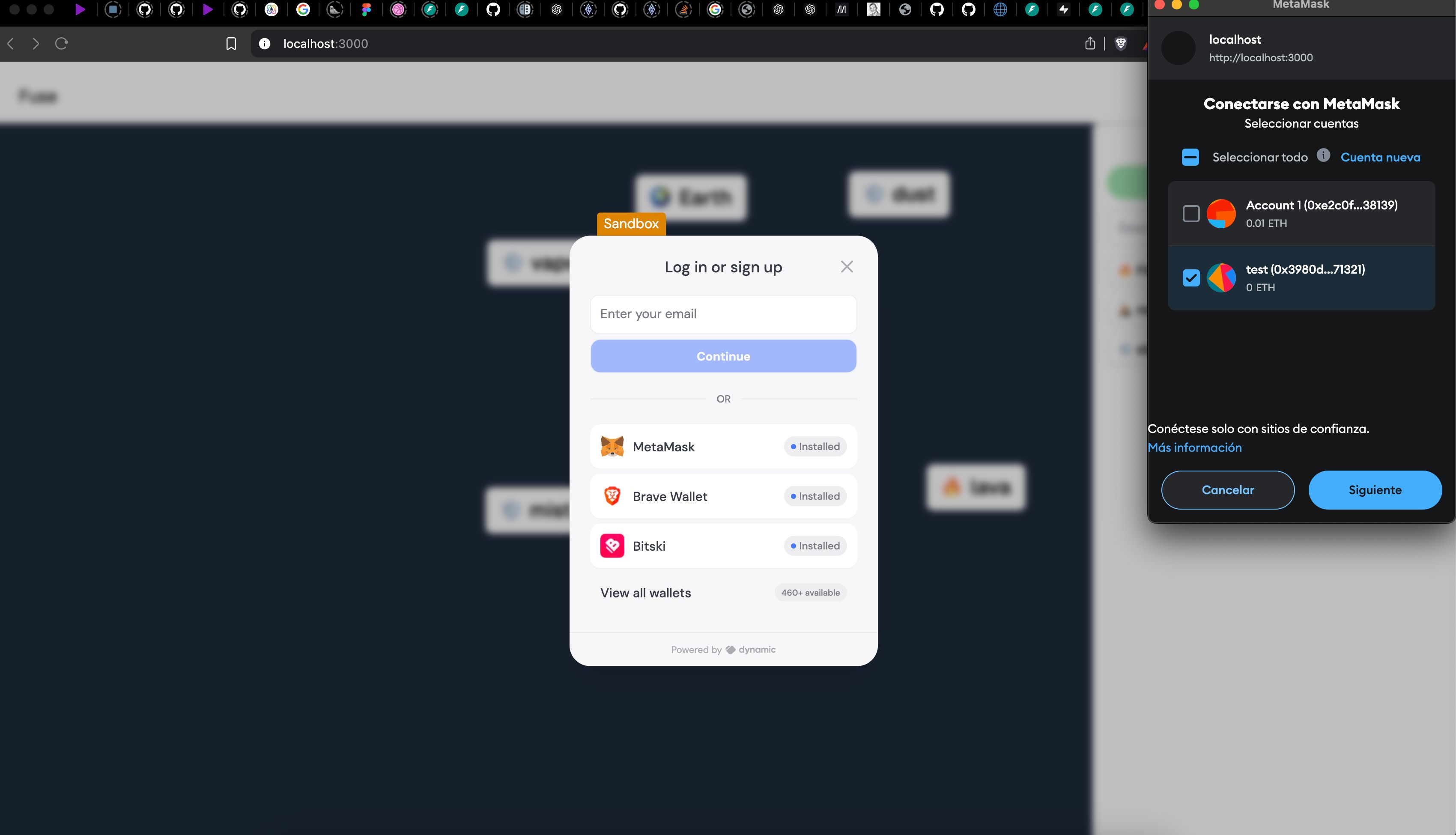
Task: Click the test account avatar icon
Action: click(1221, 278)
